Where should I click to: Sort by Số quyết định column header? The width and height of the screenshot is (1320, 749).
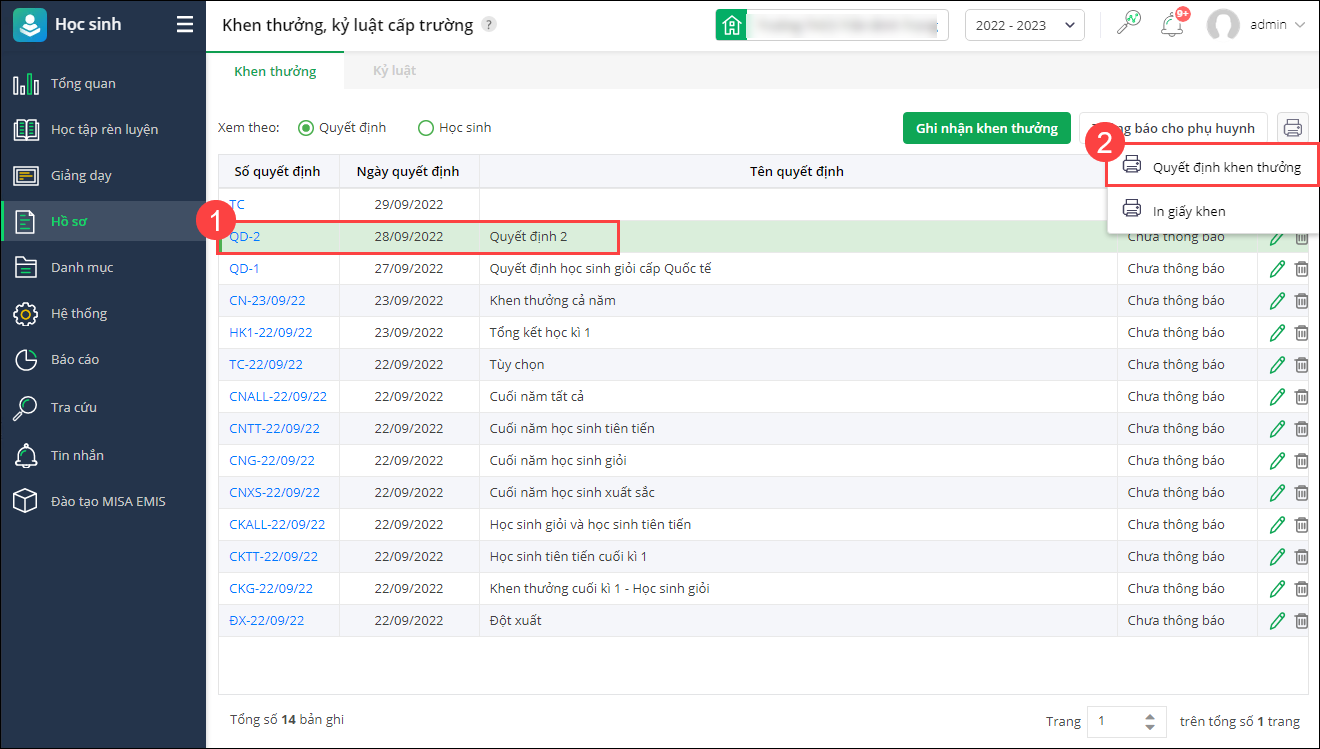(x=278, y=171)
